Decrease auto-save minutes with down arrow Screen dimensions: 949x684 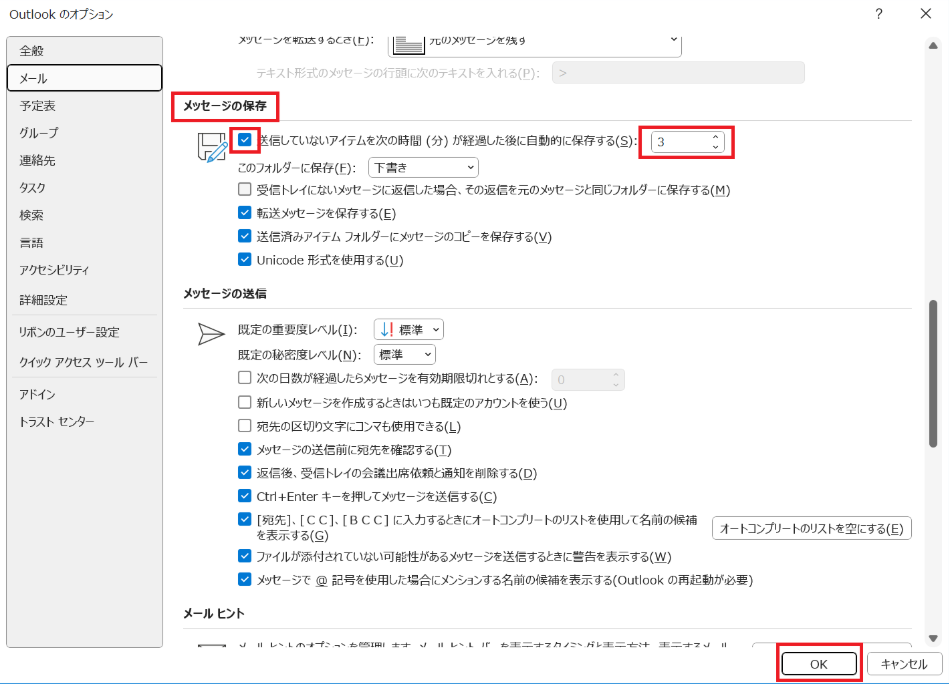715,146
